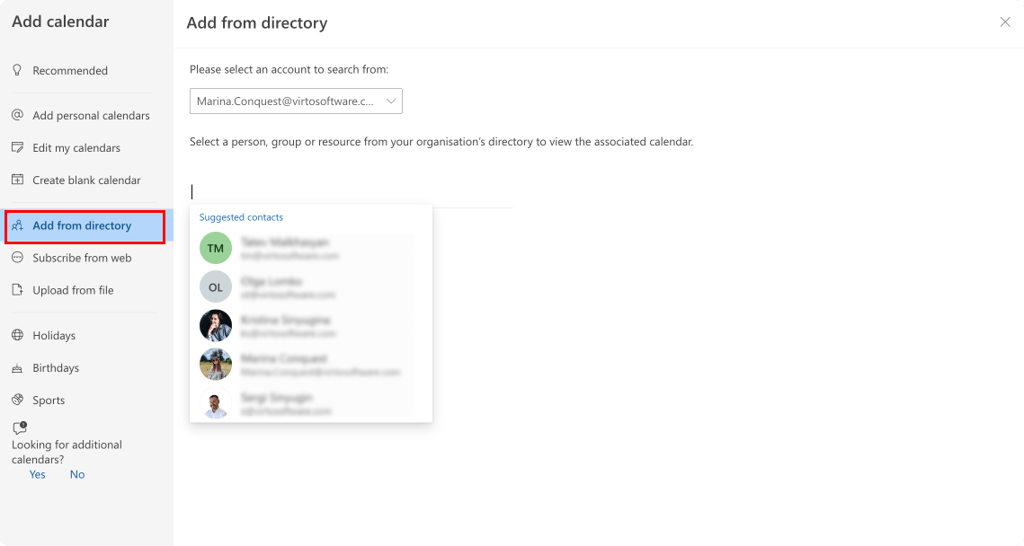The width and height of the screenshot is (1024, 546).
Task: Select Add from directory
Action: (85, 226)
